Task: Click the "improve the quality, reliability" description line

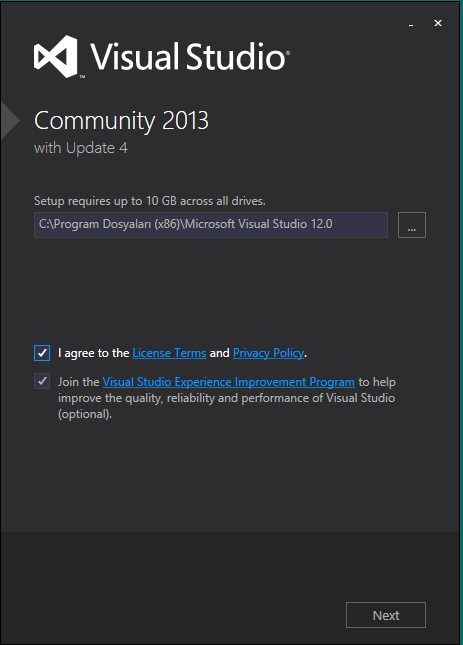Action: [x=226, y=398]
